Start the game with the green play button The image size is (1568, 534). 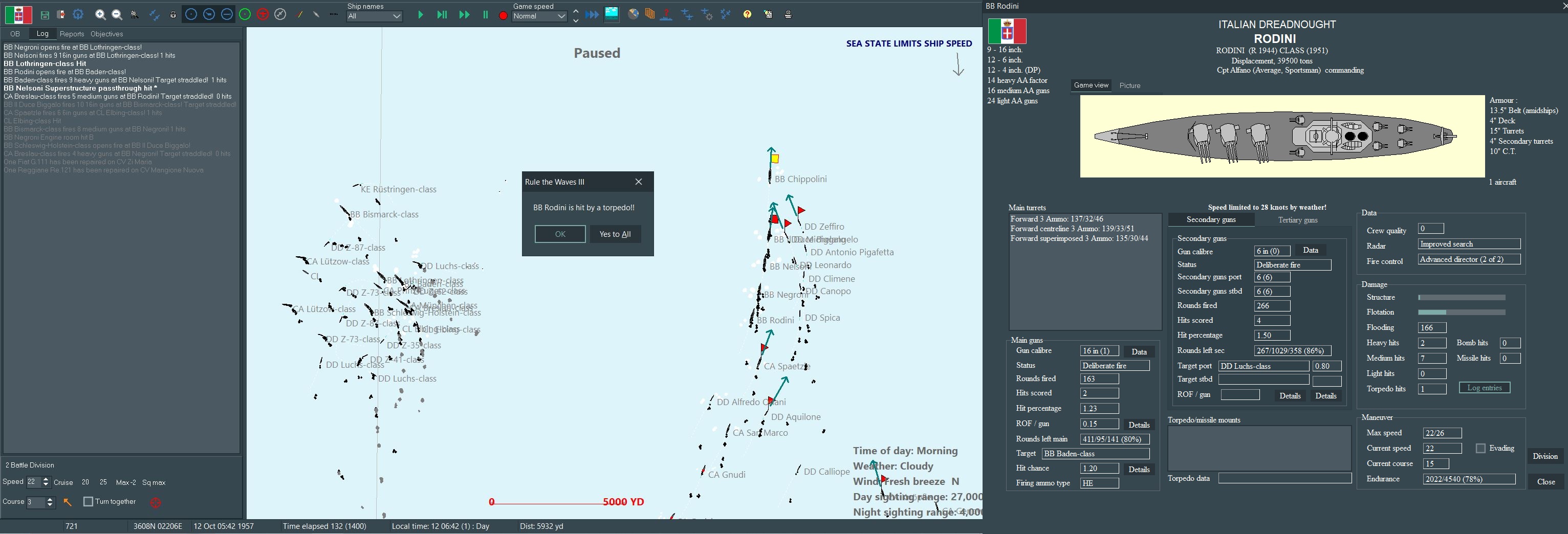click(420, 15)
